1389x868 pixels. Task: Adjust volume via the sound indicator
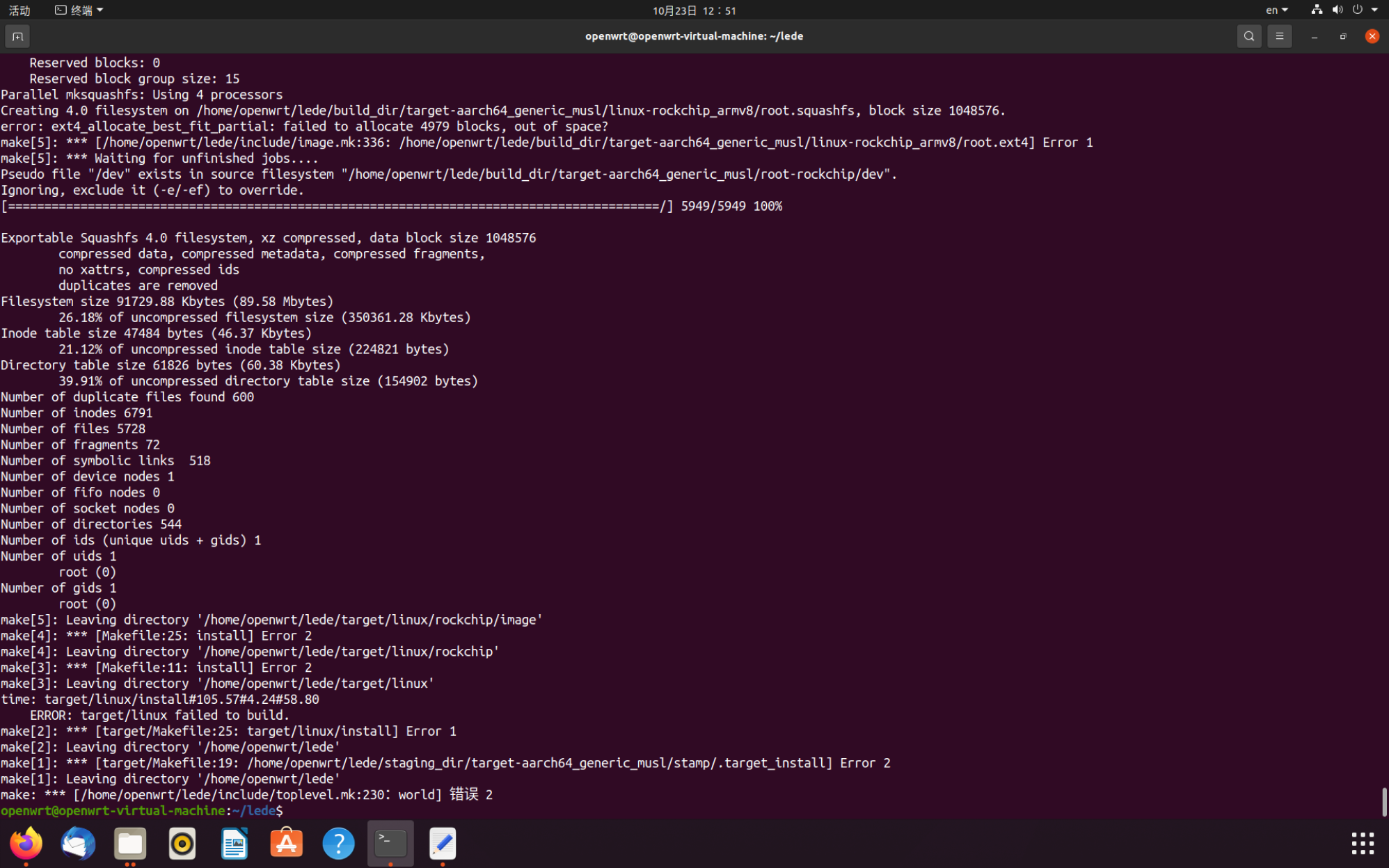(x=1338, y=10)
